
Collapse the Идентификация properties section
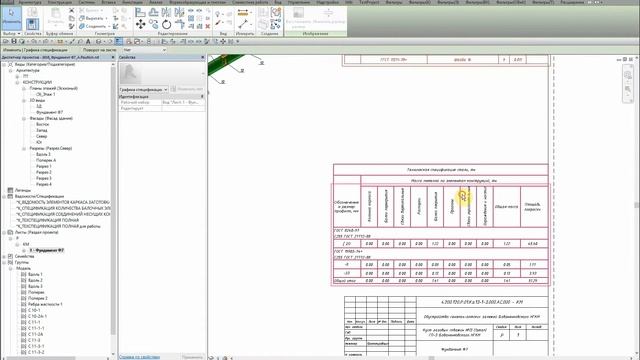coord(202,97)
